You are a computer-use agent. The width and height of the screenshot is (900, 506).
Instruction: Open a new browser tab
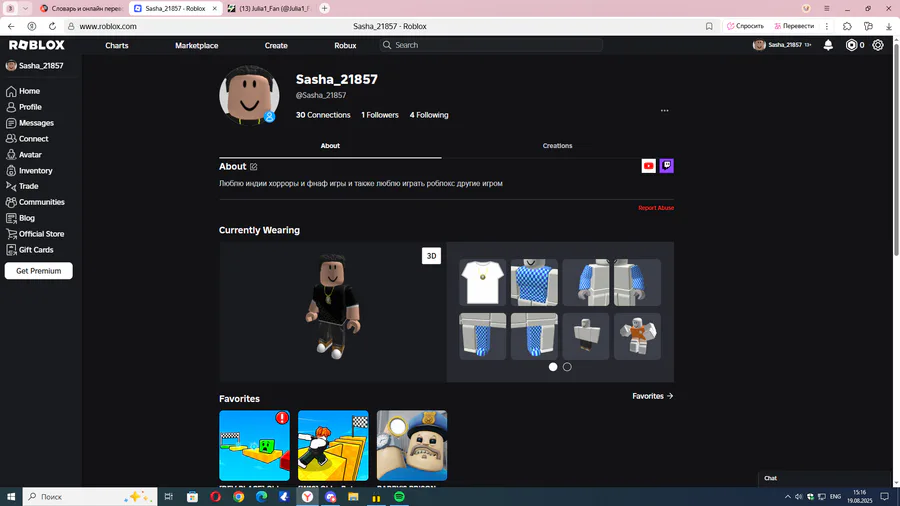(x=324, y=9)
